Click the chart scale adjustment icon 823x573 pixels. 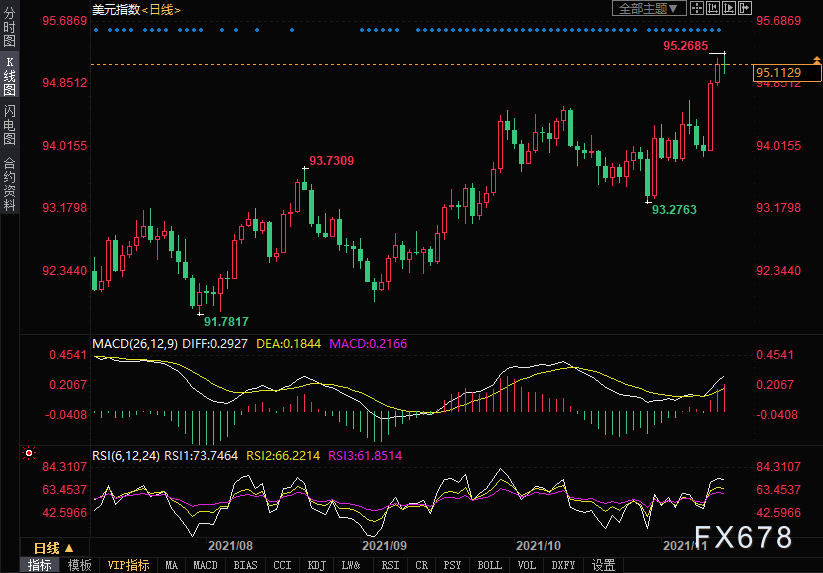coord(713,8)
